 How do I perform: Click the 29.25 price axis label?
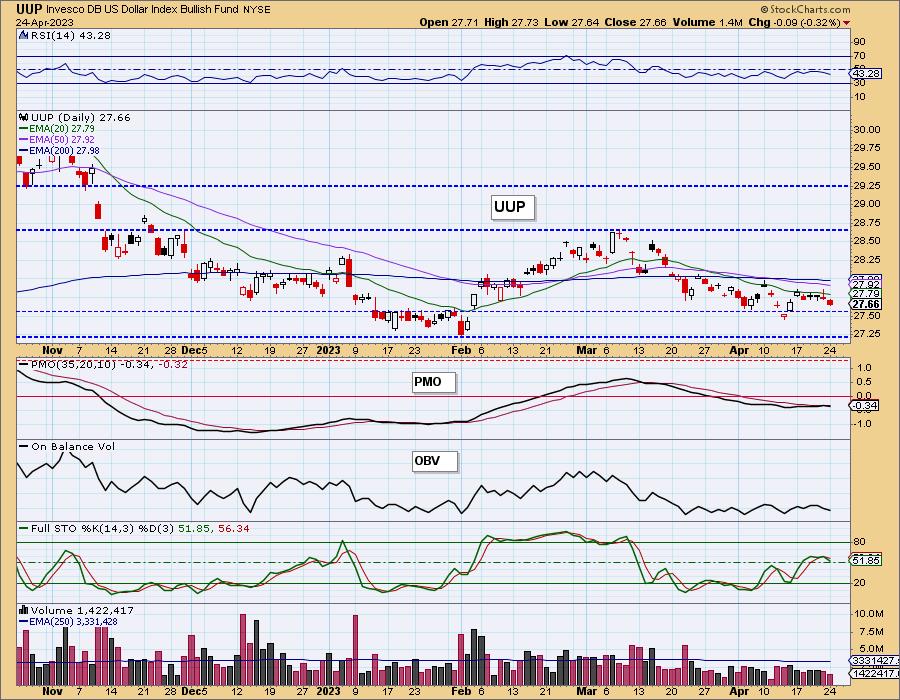(x=867, y=186)
